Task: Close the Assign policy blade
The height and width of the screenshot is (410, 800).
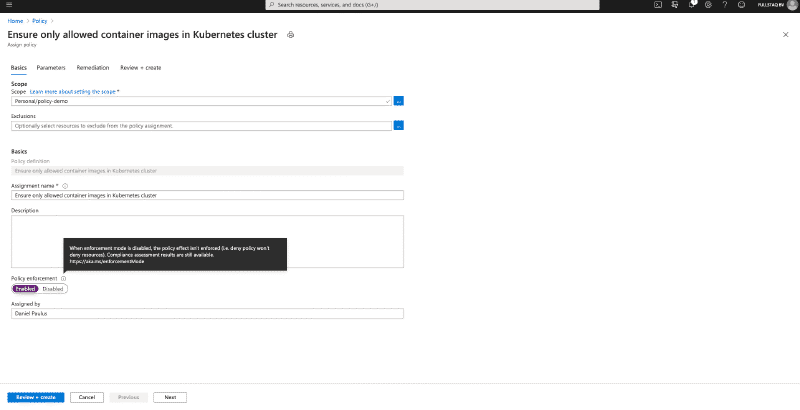Action: tap(785, 35)
